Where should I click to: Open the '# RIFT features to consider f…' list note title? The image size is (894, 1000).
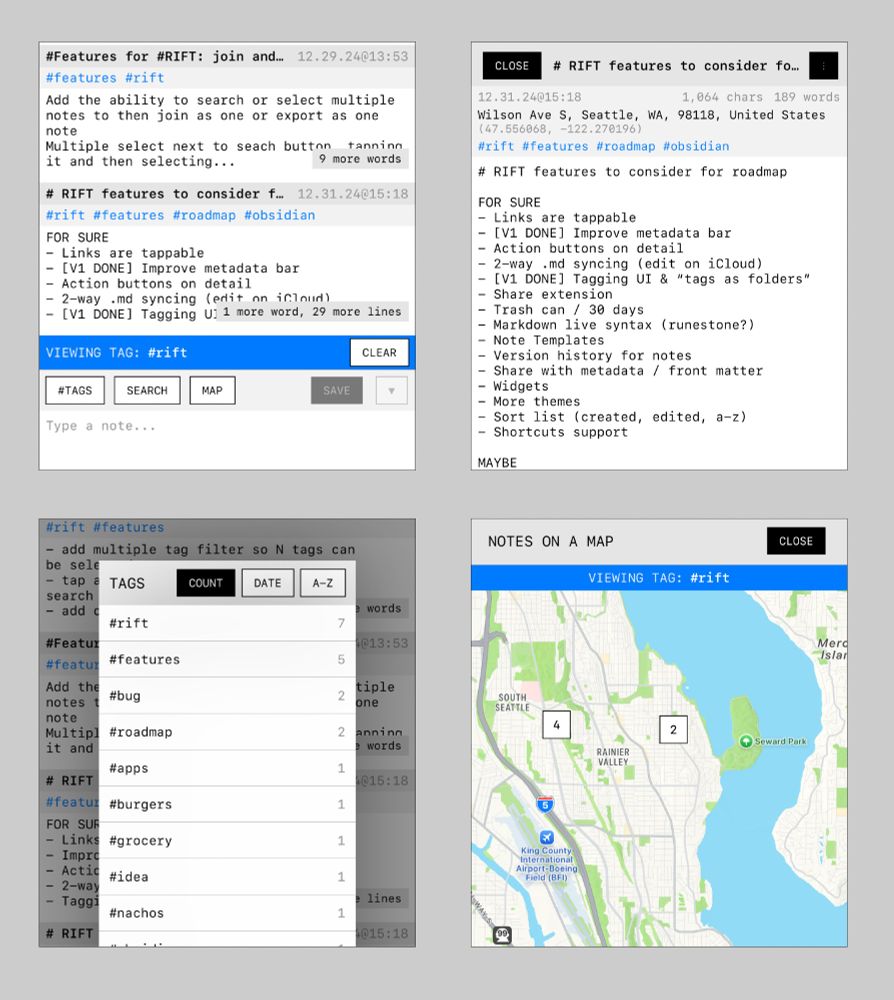165,194
